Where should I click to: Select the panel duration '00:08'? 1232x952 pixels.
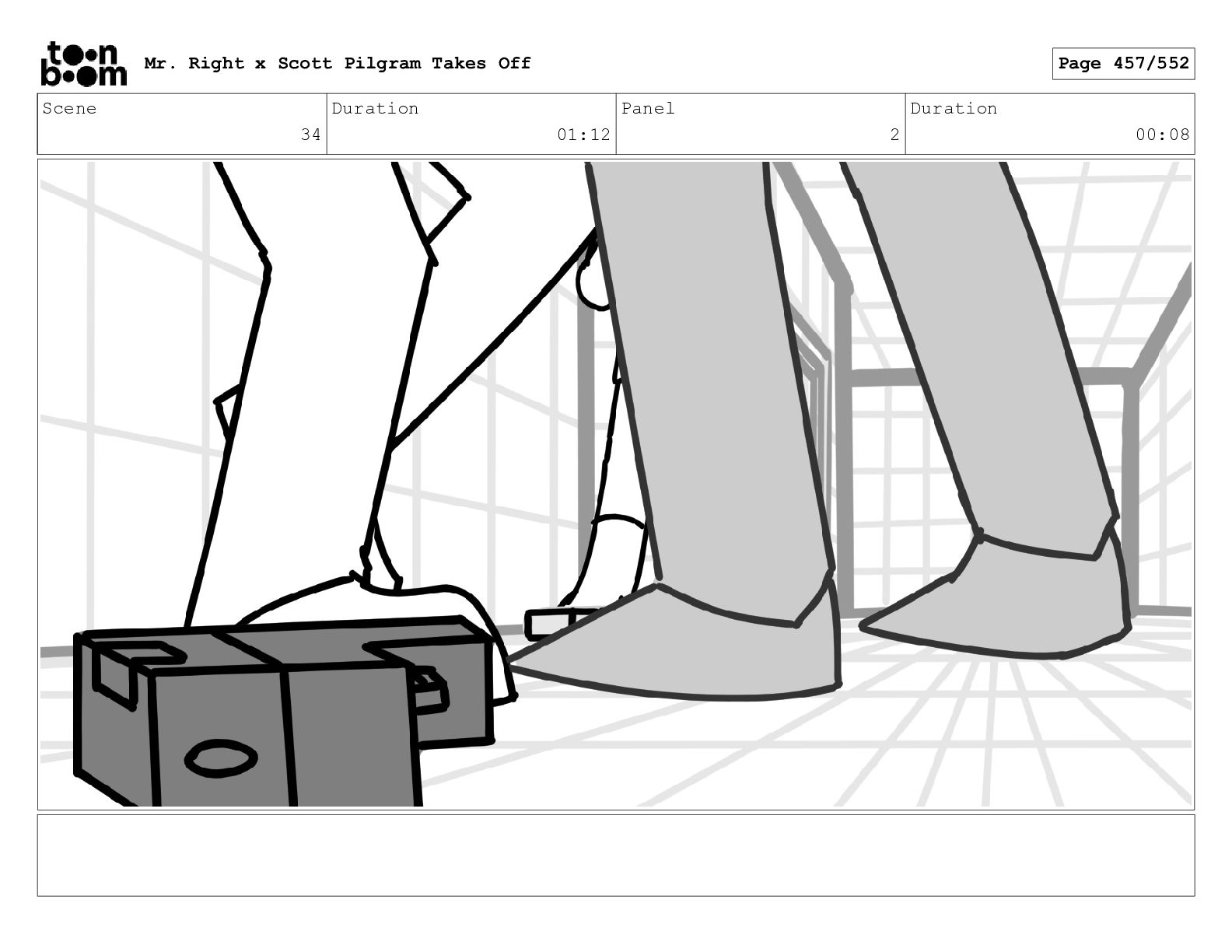[1162, 135]
